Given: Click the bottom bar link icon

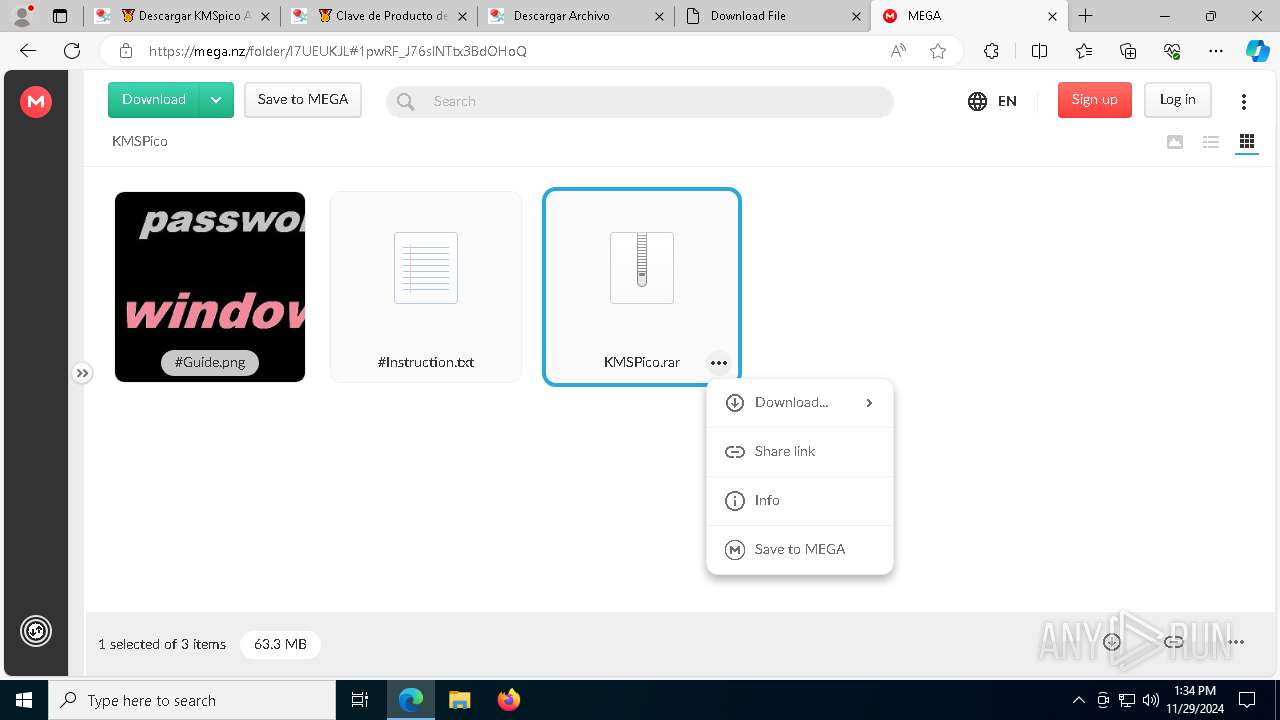Looking at the screenshot, I should (x=1174, y=642).
